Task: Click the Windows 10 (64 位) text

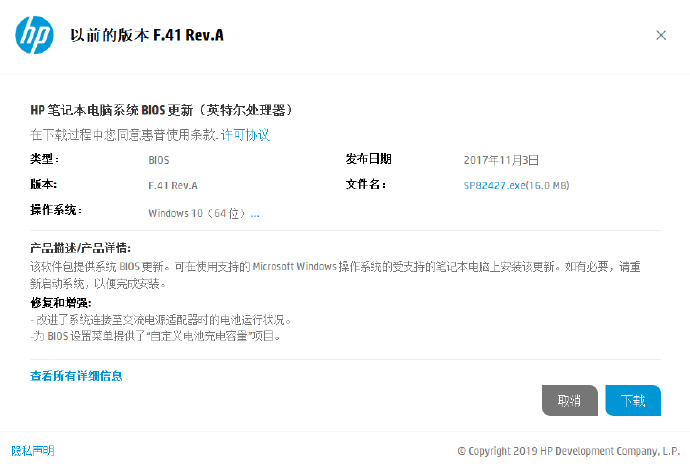Action: tap(196, 213)
